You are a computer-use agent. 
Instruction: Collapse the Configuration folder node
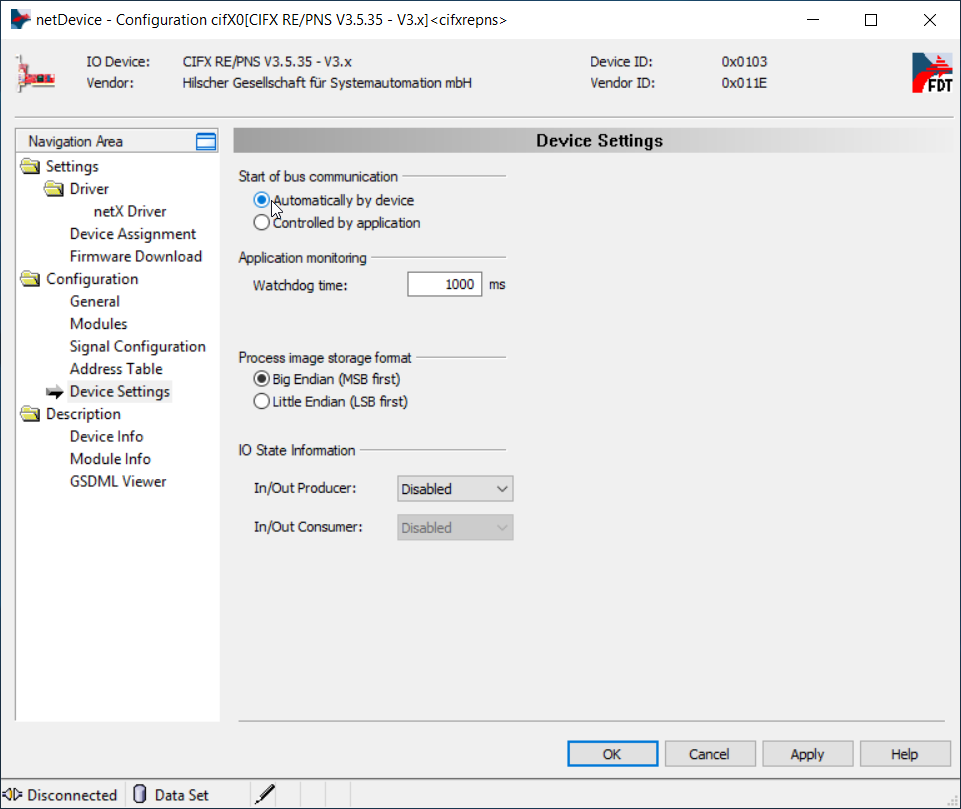click(31, 279)
